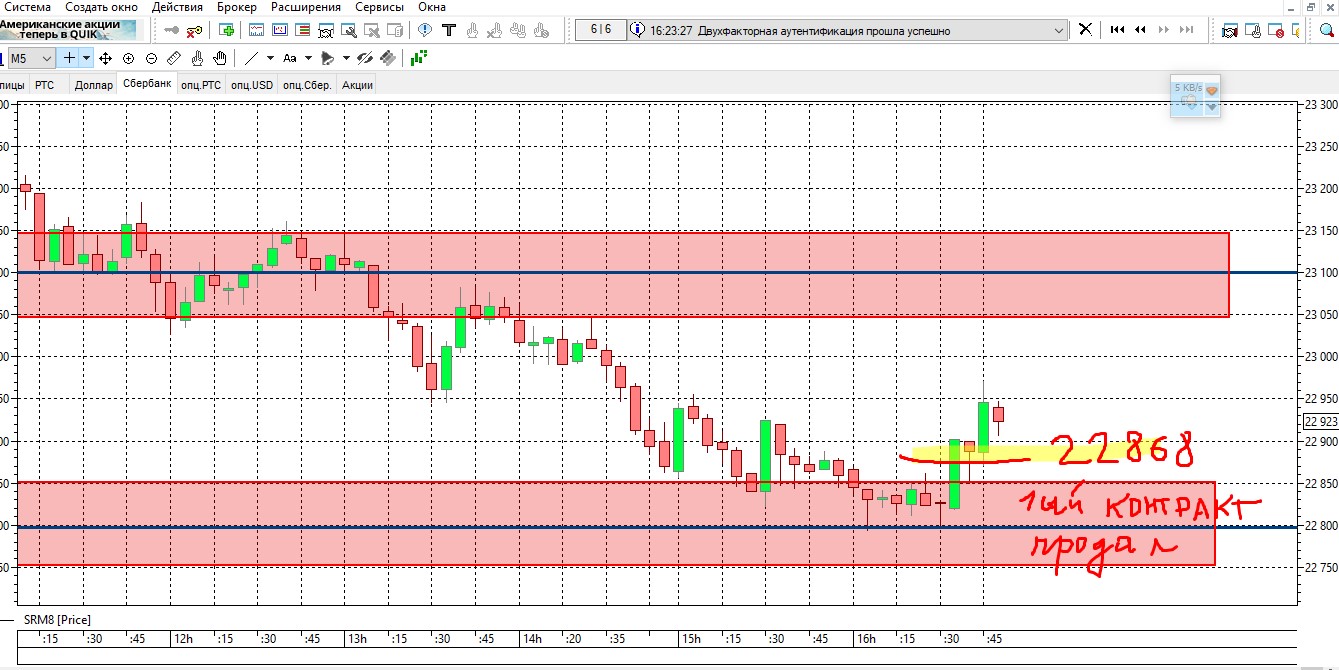Click the window with red stop icon

point(1275,32)
